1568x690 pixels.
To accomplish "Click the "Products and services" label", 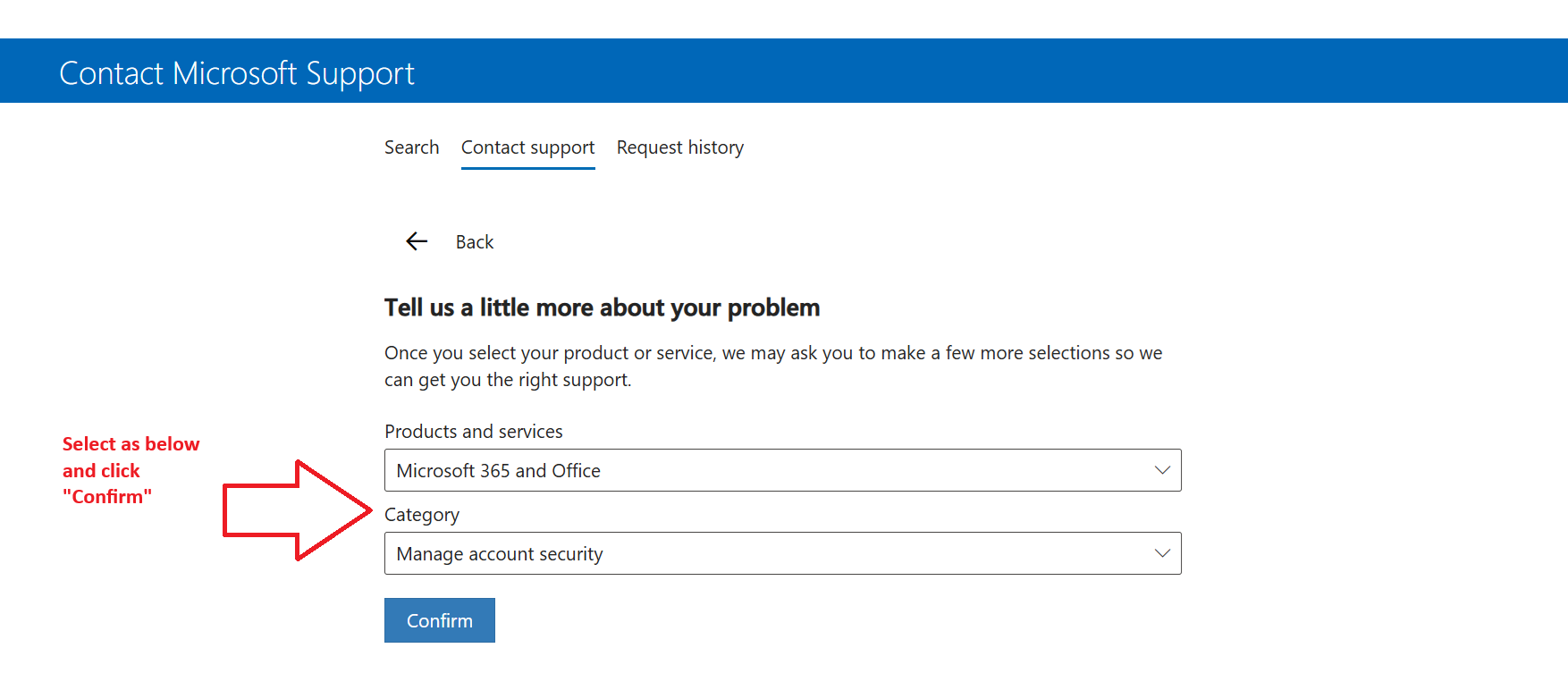I will pyautogui.click(x=474, y=431).
